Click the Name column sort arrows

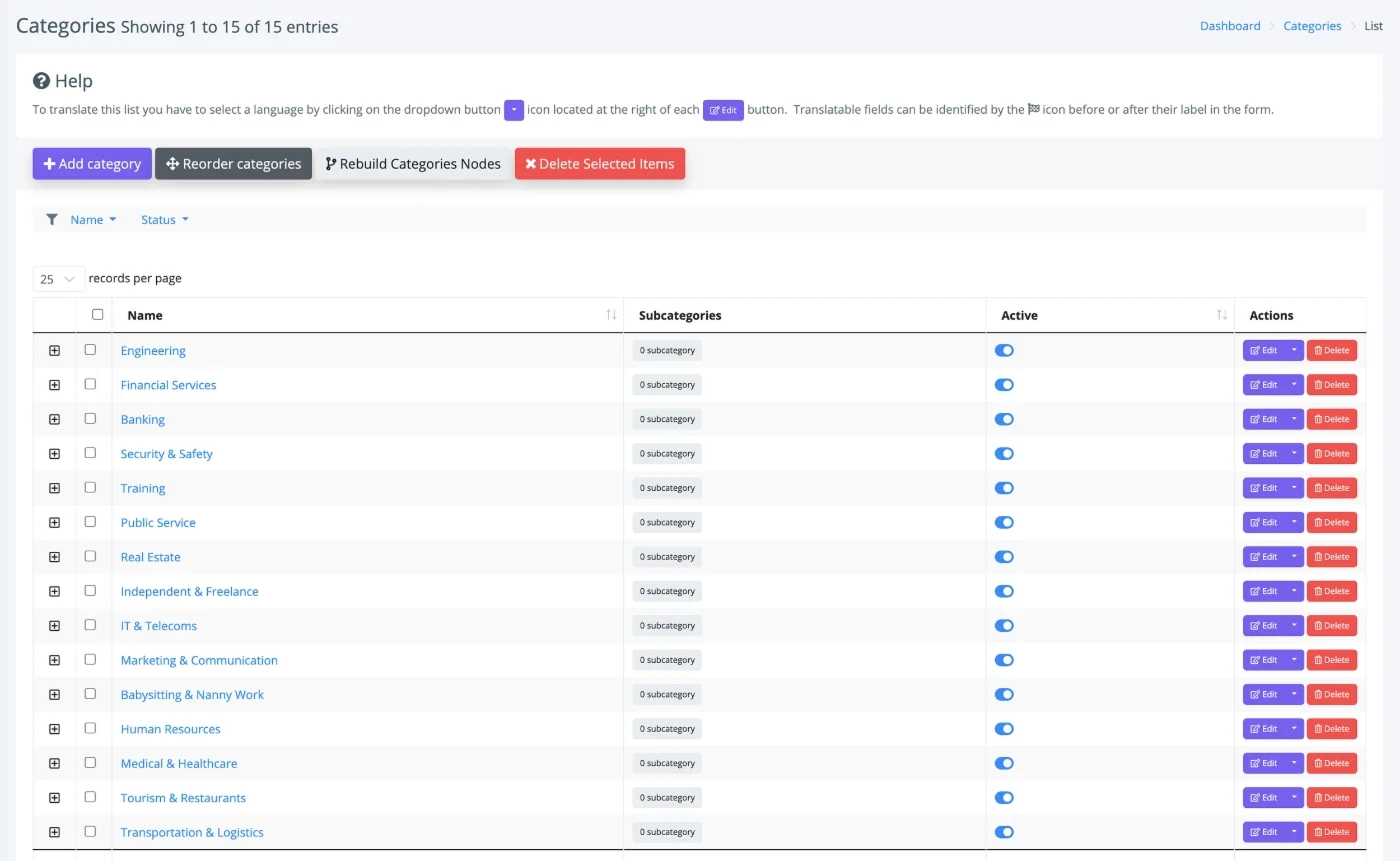[611, 315]
